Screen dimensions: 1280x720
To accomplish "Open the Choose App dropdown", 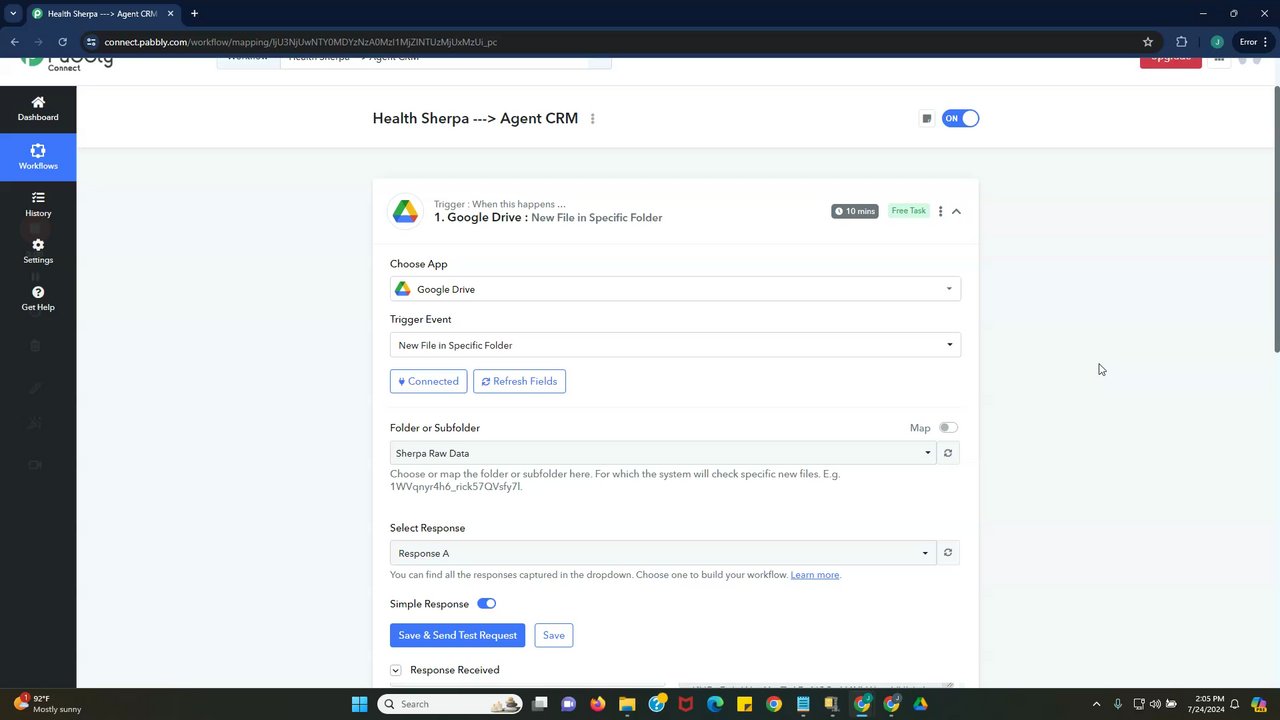I will pyautogui.click(x=675, y=289).
